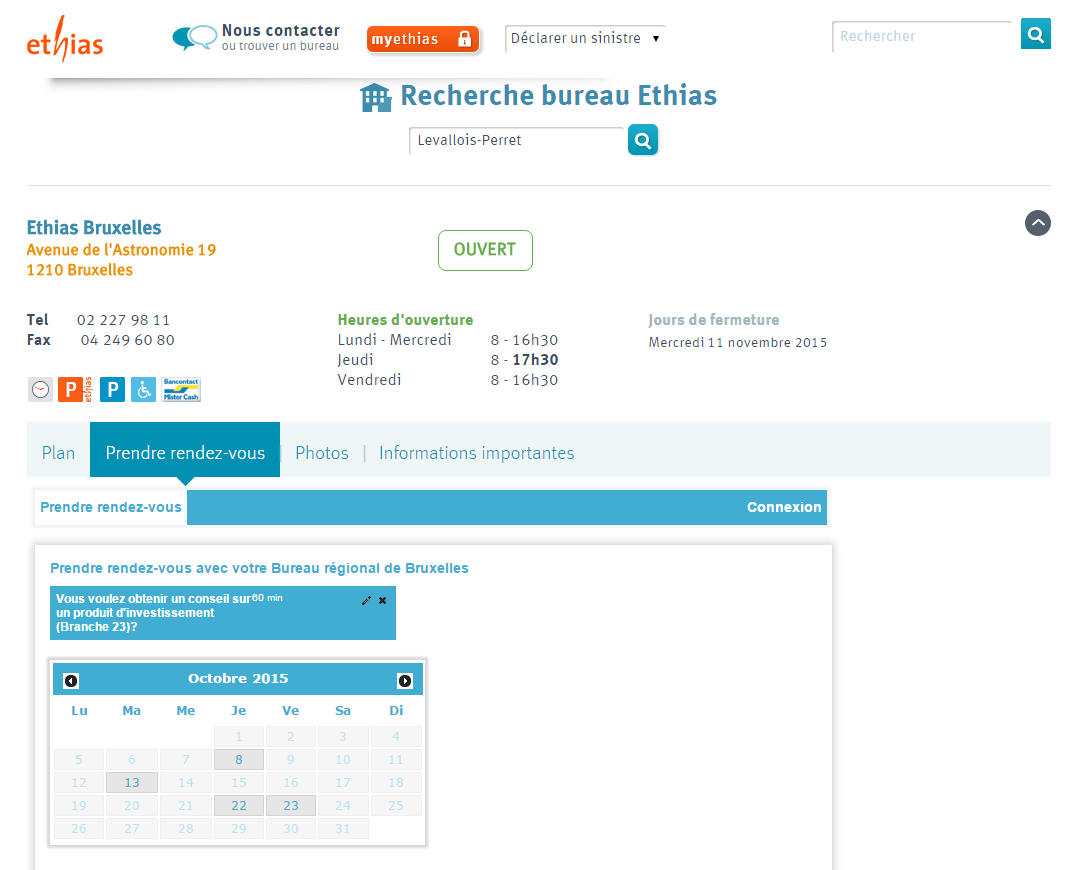Screen dimensions: 1083x870
Task: Click the telephone number 02 227 98 11
Action: (x=123, y=320)
